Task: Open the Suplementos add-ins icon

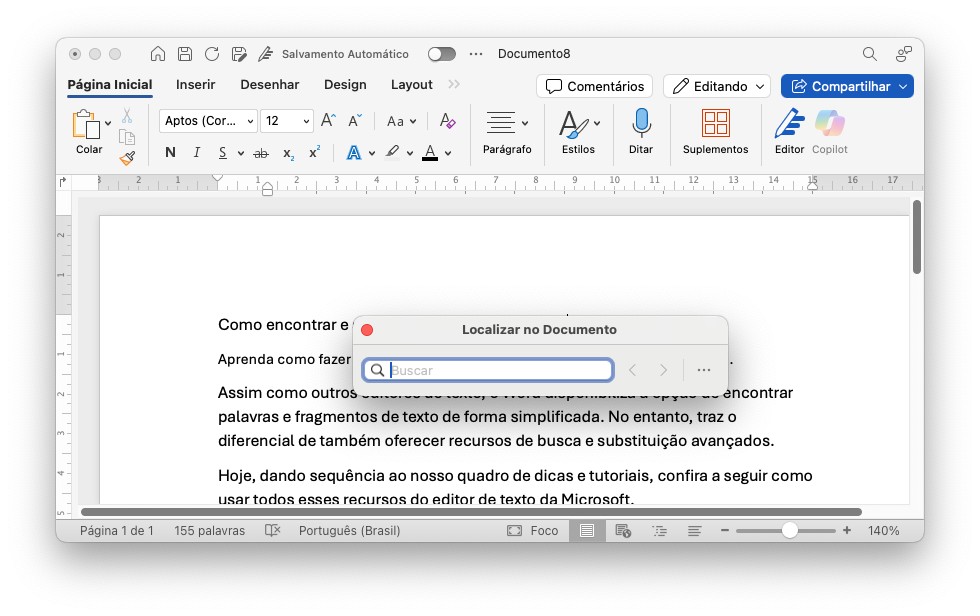Action: pos(715,124)
